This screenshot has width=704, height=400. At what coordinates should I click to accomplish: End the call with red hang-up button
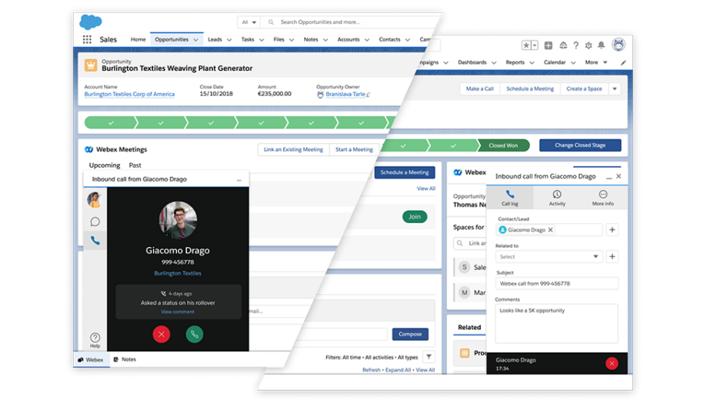[612, 363]
